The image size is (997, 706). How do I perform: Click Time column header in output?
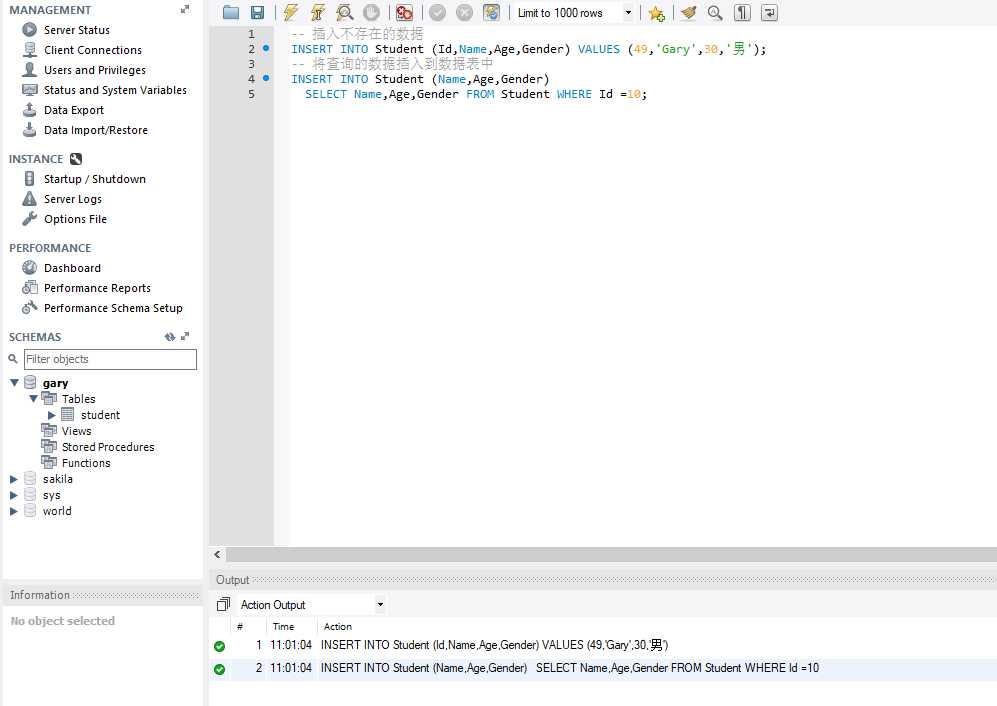(284, 626)
